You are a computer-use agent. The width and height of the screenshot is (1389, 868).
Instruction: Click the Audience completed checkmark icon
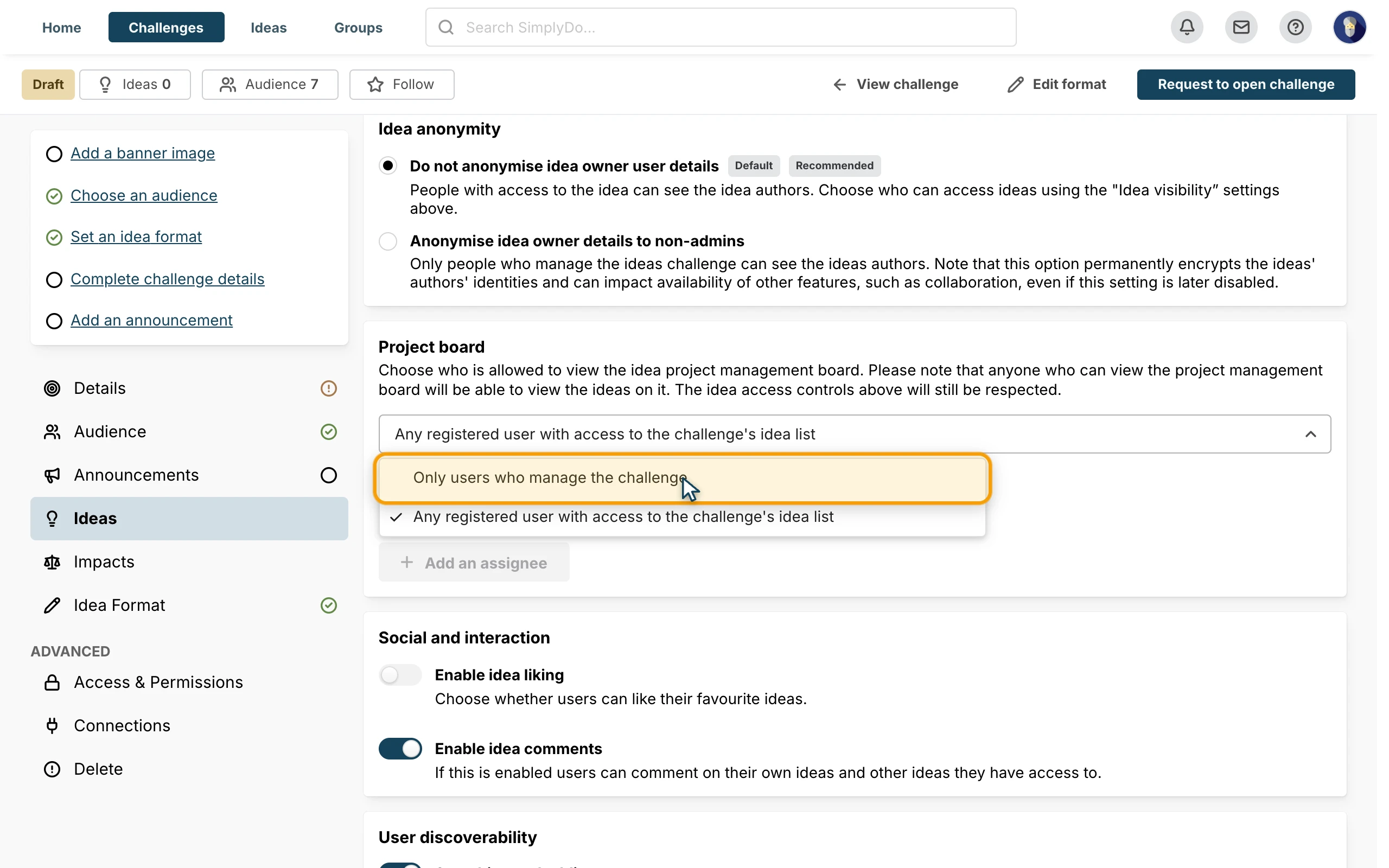(328, 432)
